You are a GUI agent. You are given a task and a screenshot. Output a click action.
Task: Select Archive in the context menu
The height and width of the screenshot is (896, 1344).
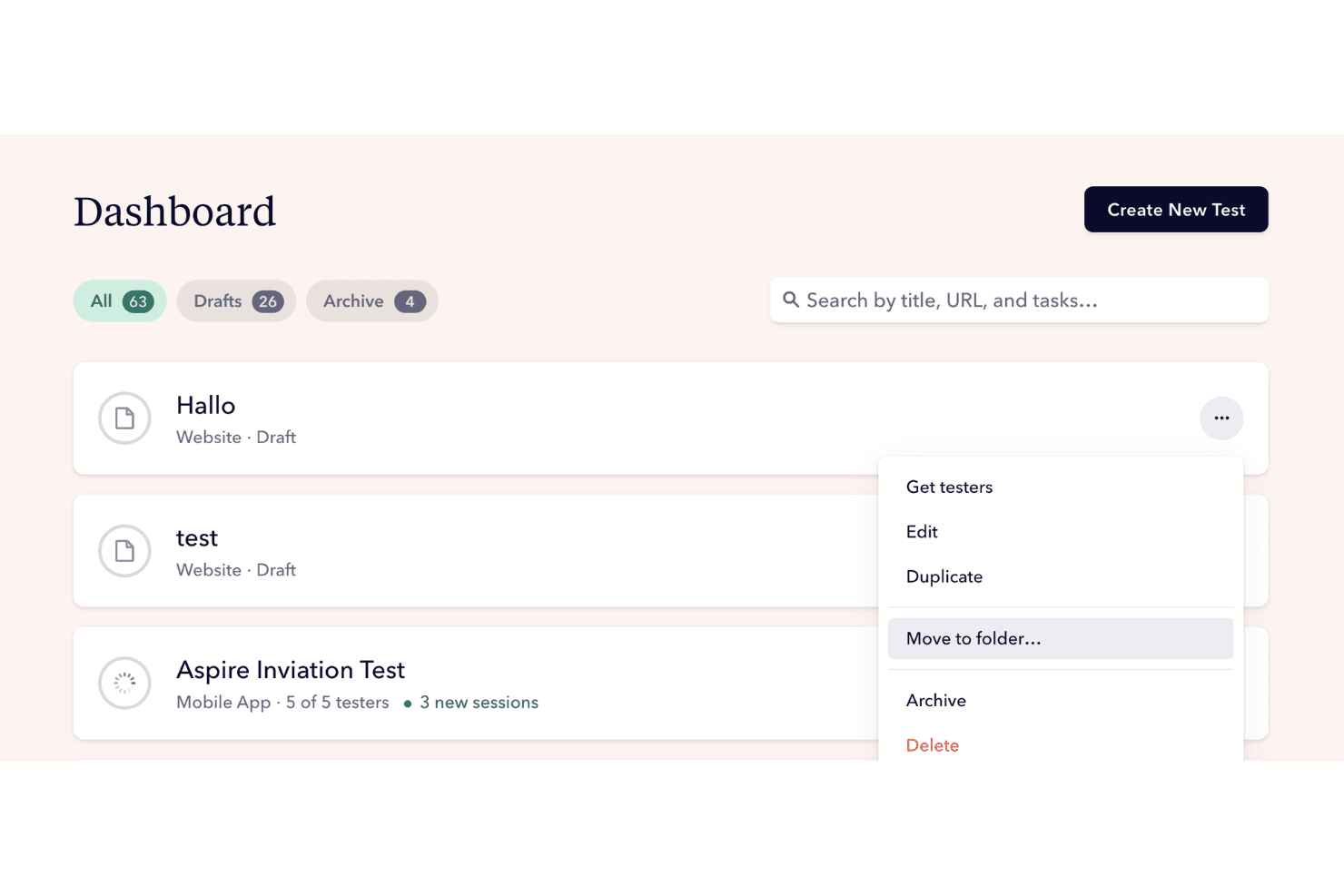[1060, 701]
